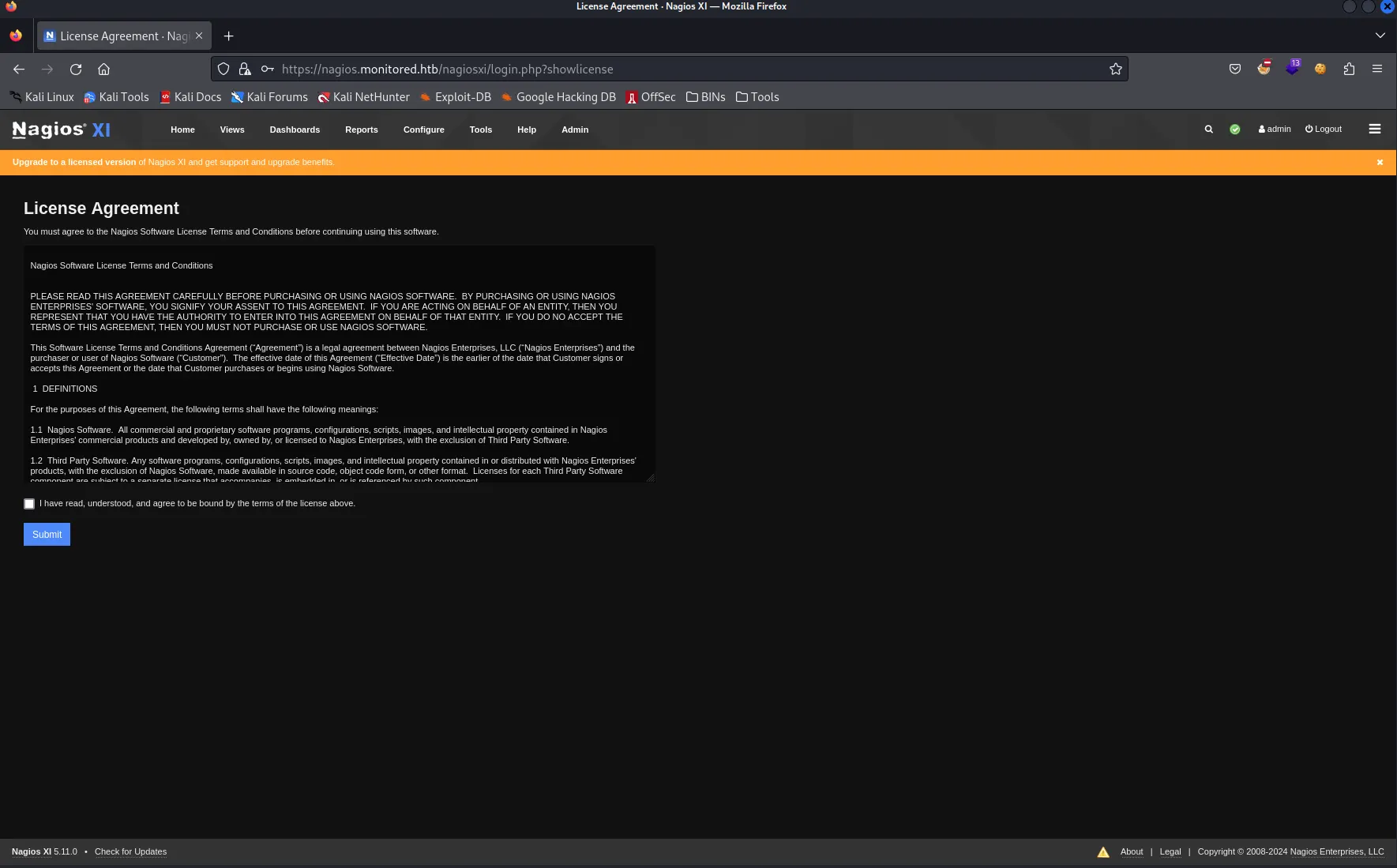Dismiss the orange upgrade banner
The height and width of the screenshot is (868, 1397).
pyautogui.click(x=1380, y=163)
